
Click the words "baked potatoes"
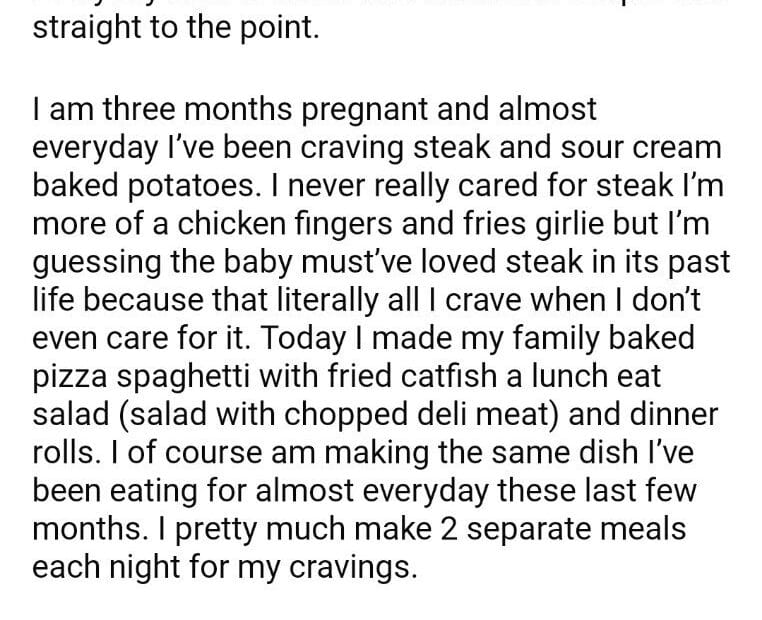[141, 185]
